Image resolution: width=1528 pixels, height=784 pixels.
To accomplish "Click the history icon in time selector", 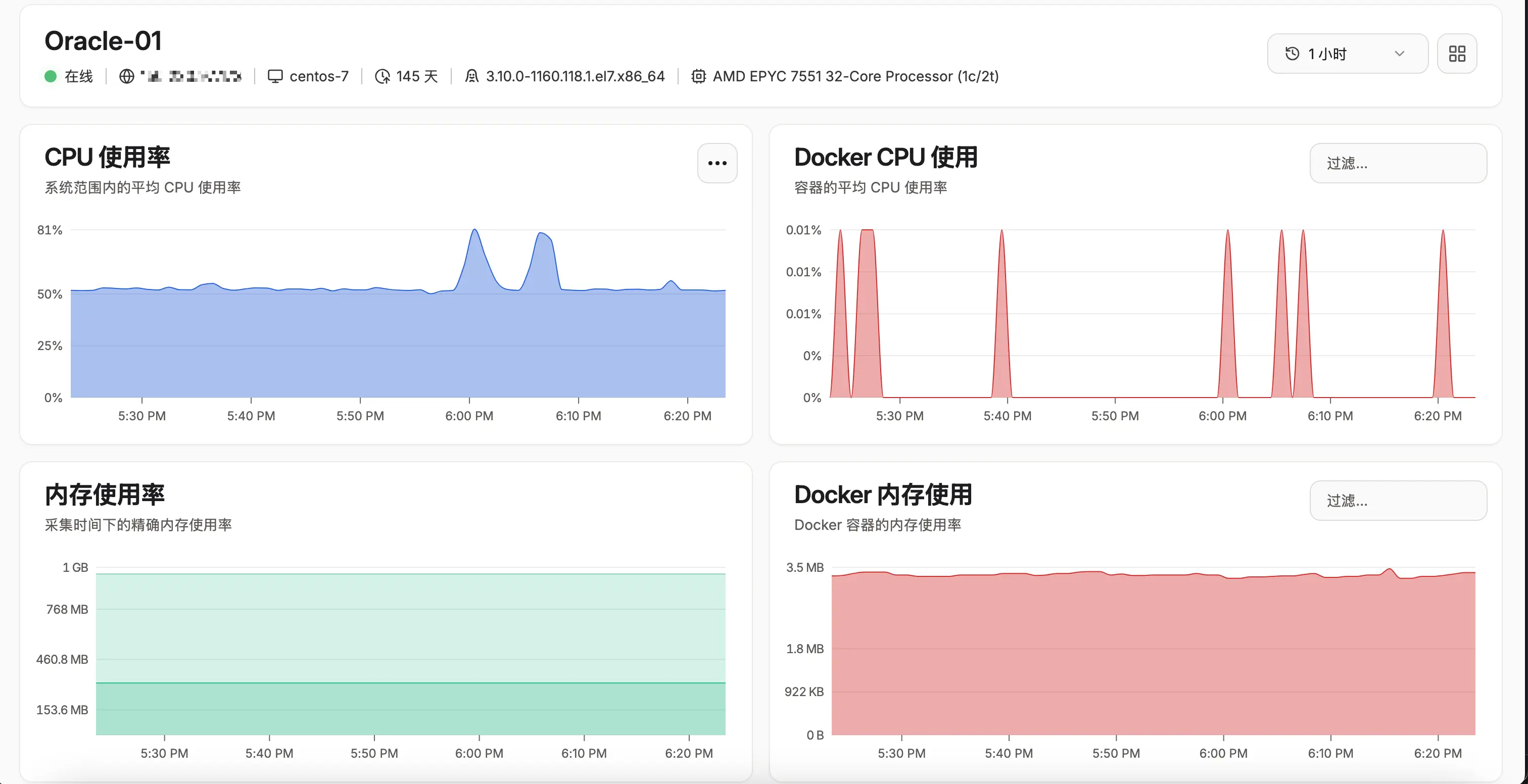I will [1292, 54].
